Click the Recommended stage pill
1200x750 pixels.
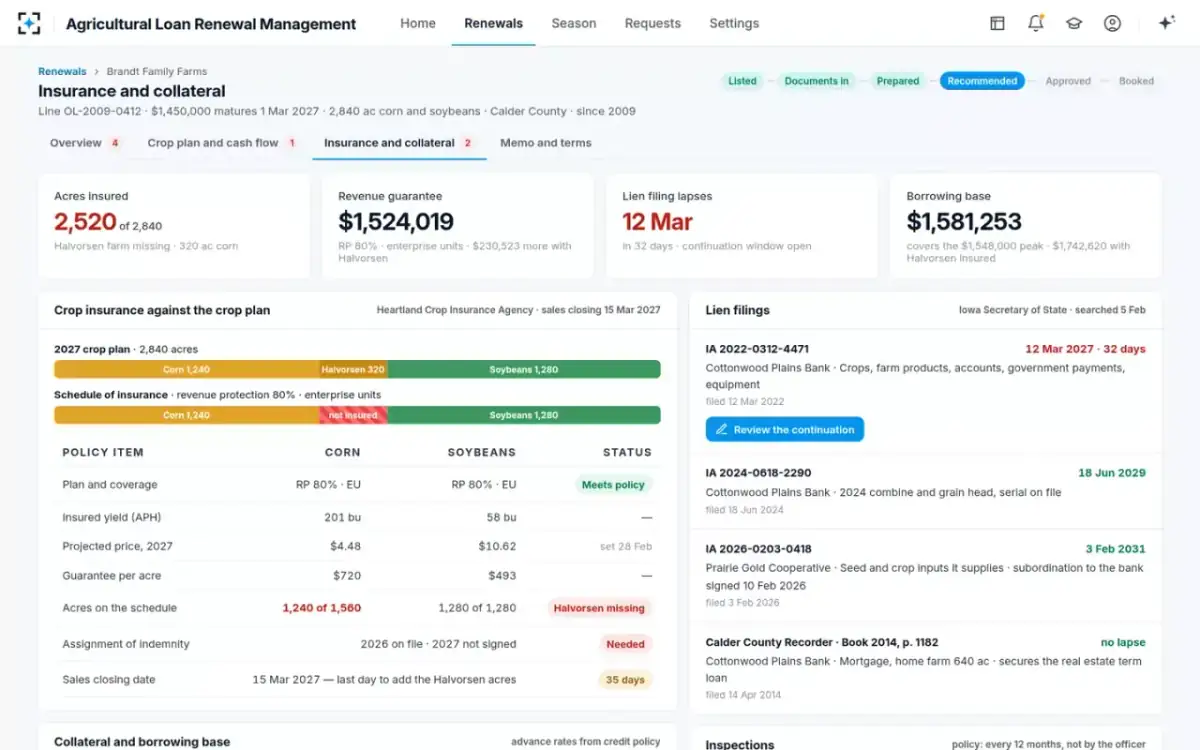click(x=982, y=81)
